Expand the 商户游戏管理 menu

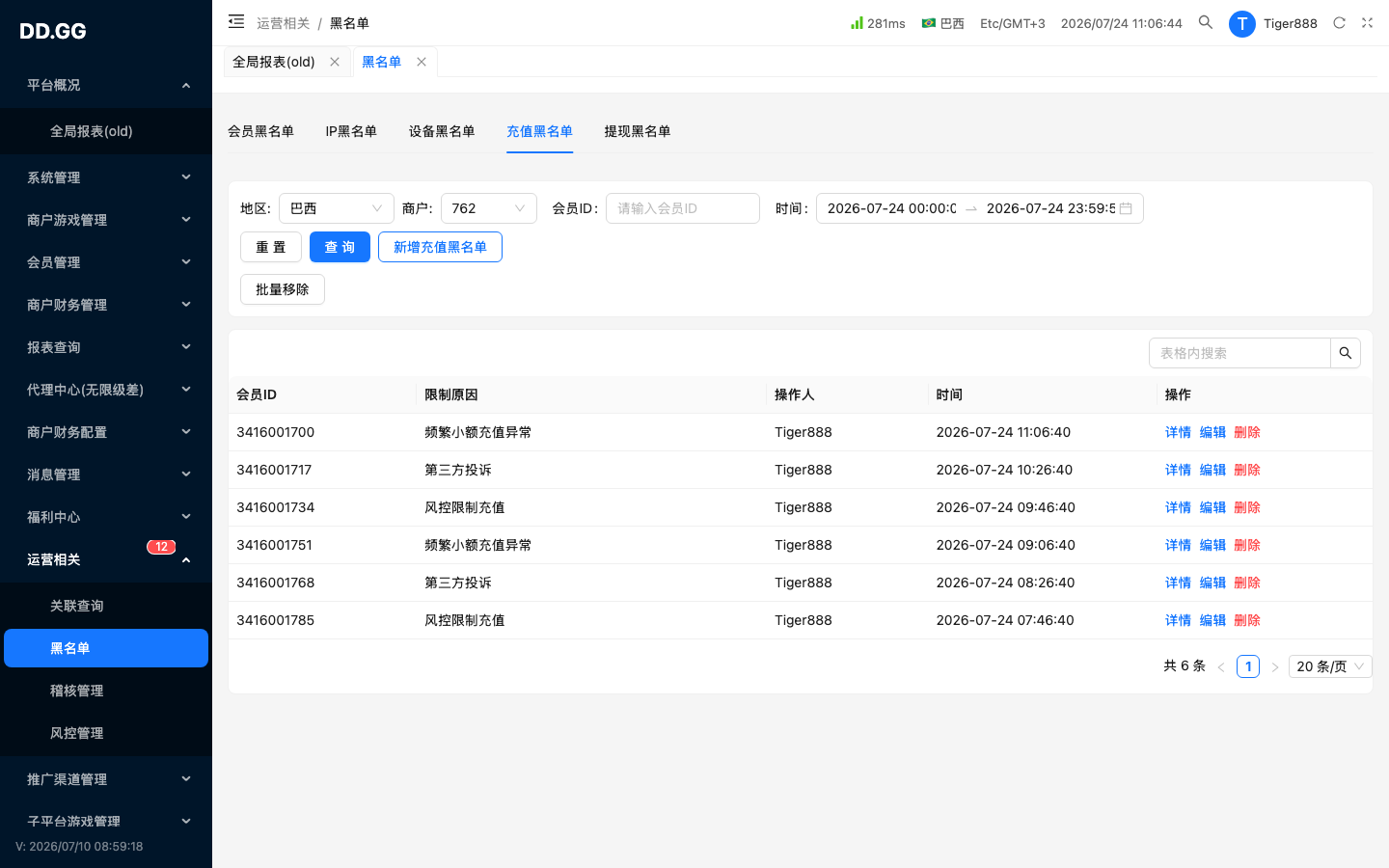coord(106,220)
